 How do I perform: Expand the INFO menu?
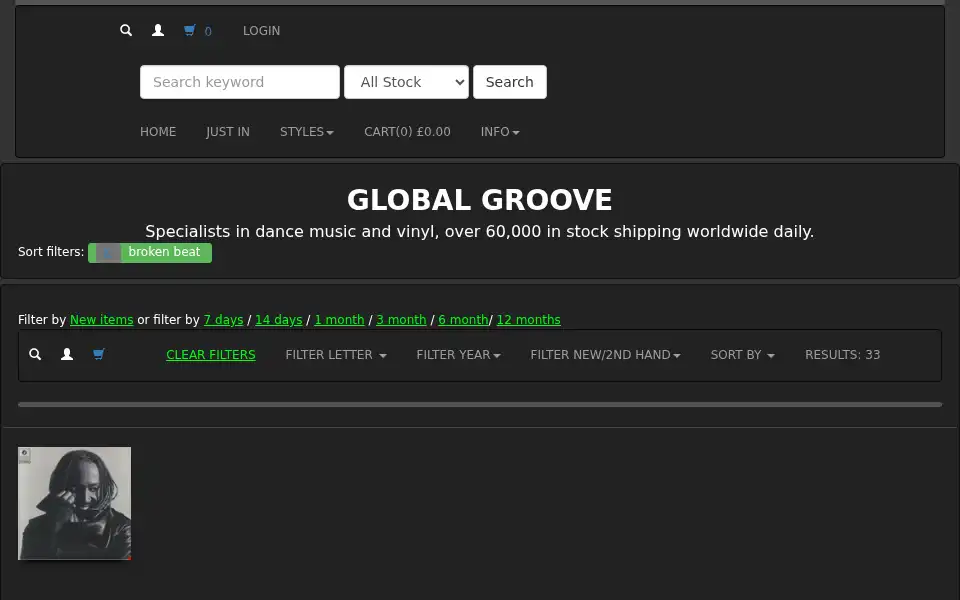(x=500, y=132)
